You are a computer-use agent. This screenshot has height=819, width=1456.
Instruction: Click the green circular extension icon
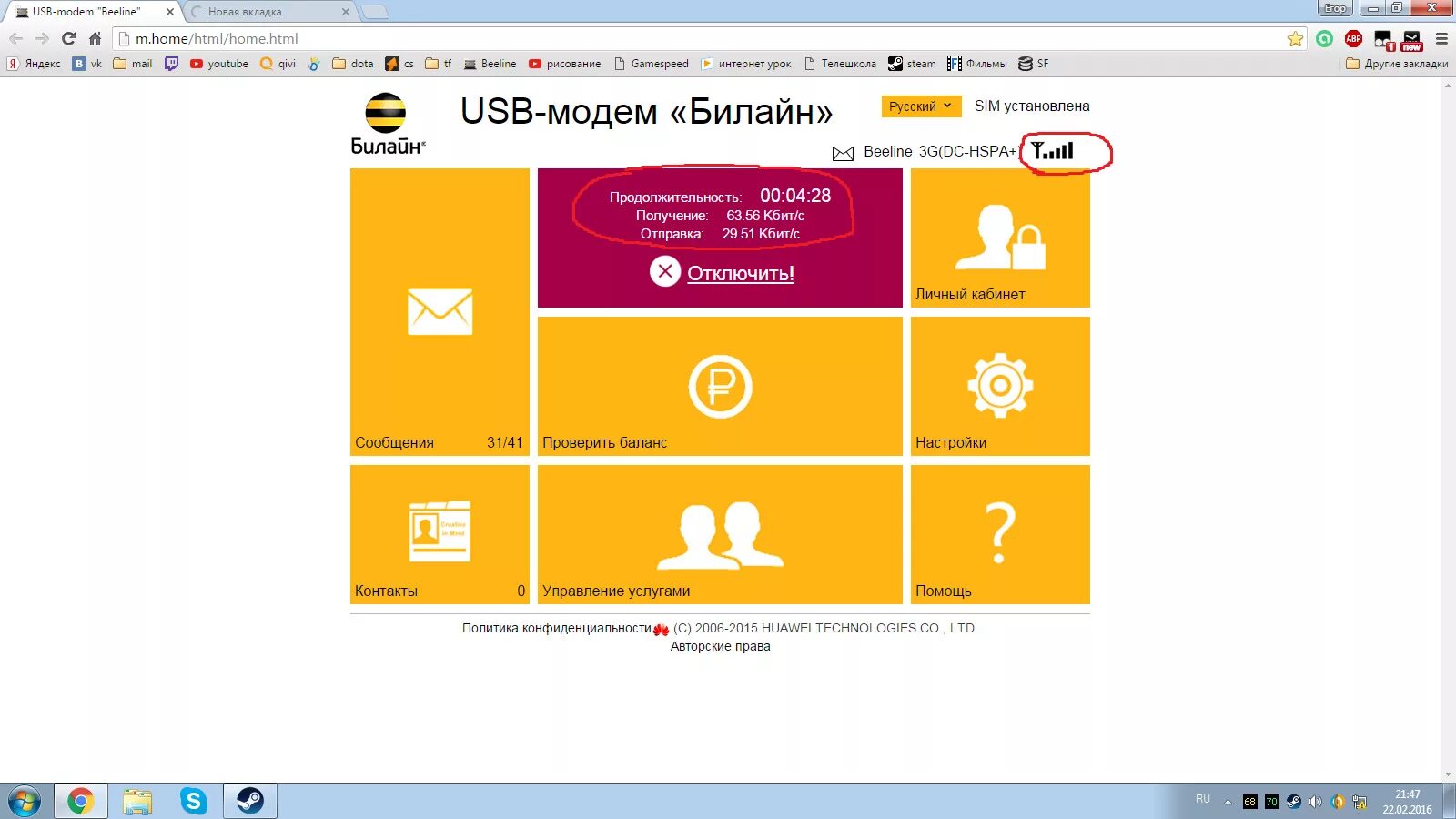[x=1325, y=38]
